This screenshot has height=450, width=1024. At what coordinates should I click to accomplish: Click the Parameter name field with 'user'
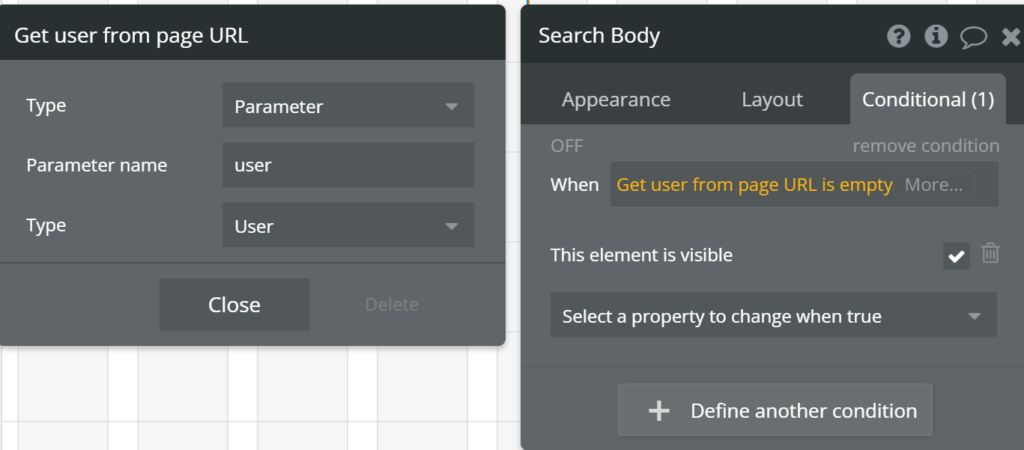pos(348,165)
